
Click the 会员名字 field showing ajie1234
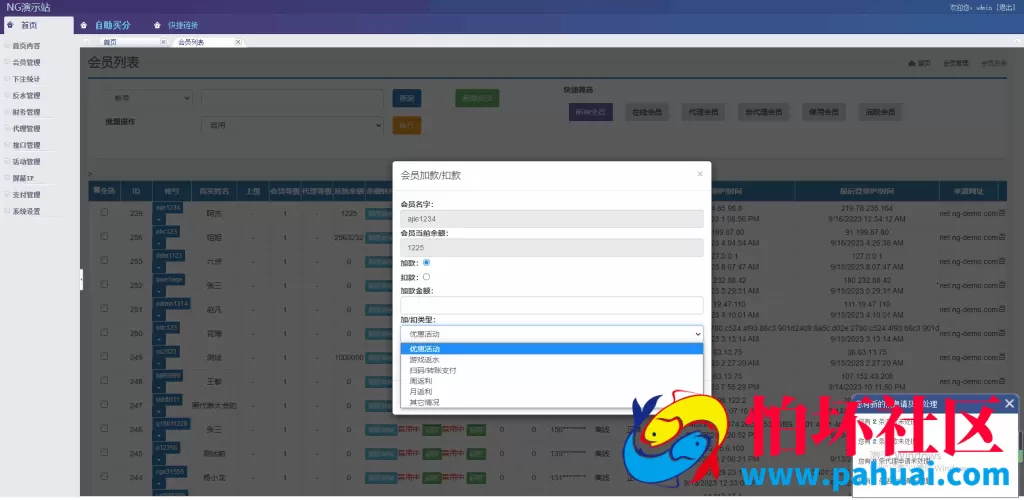(x=552, y=219)
